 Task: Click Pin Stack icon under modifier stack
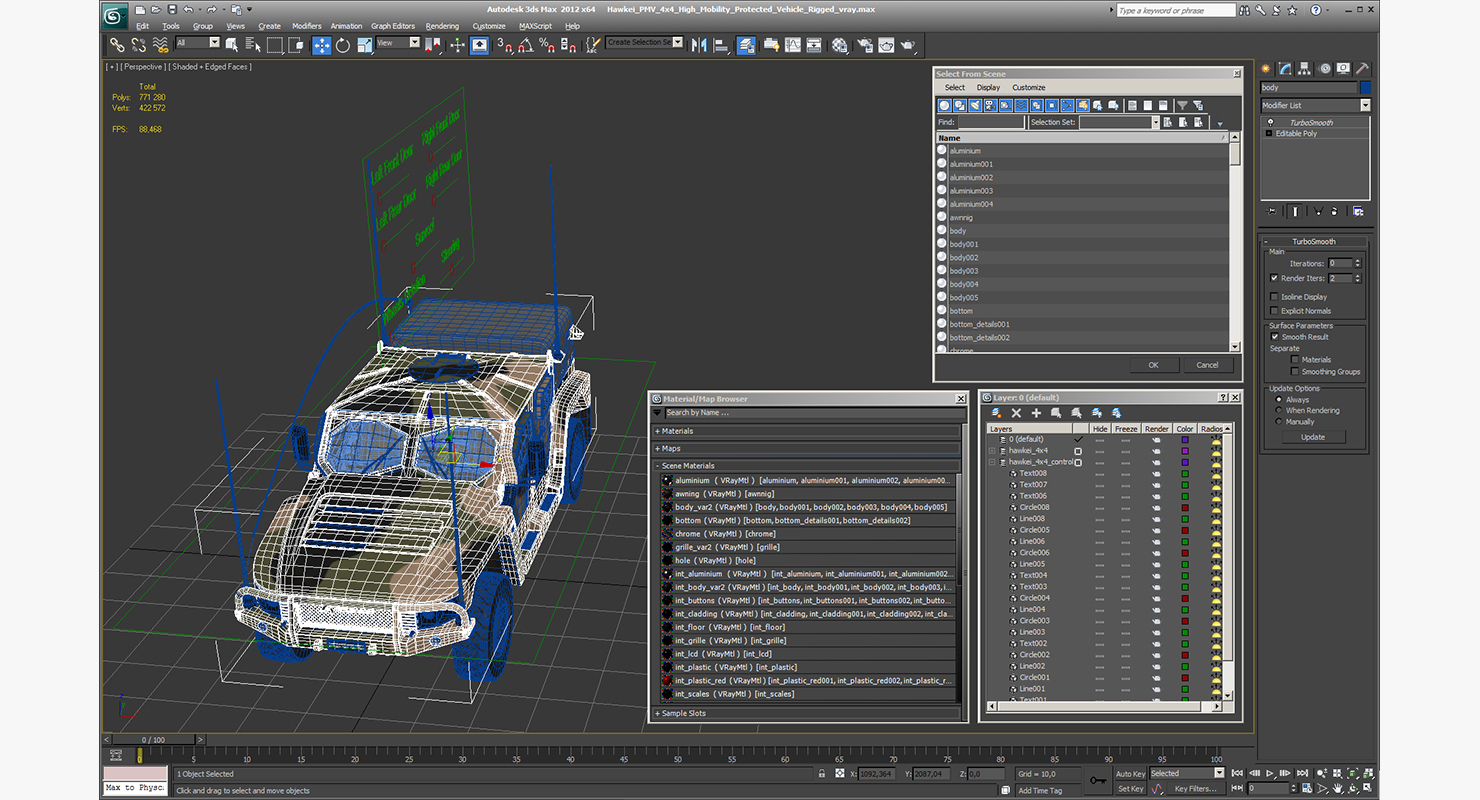(x=1271, y=211)
